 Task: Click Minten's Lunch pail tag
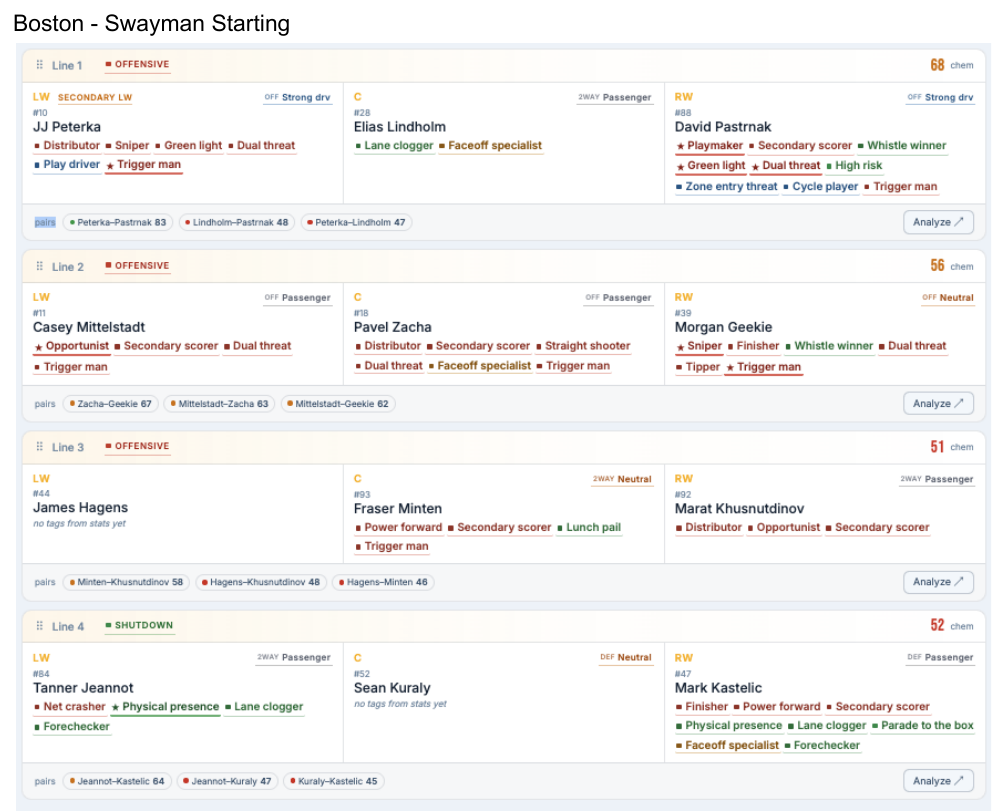tap(589, 527)
